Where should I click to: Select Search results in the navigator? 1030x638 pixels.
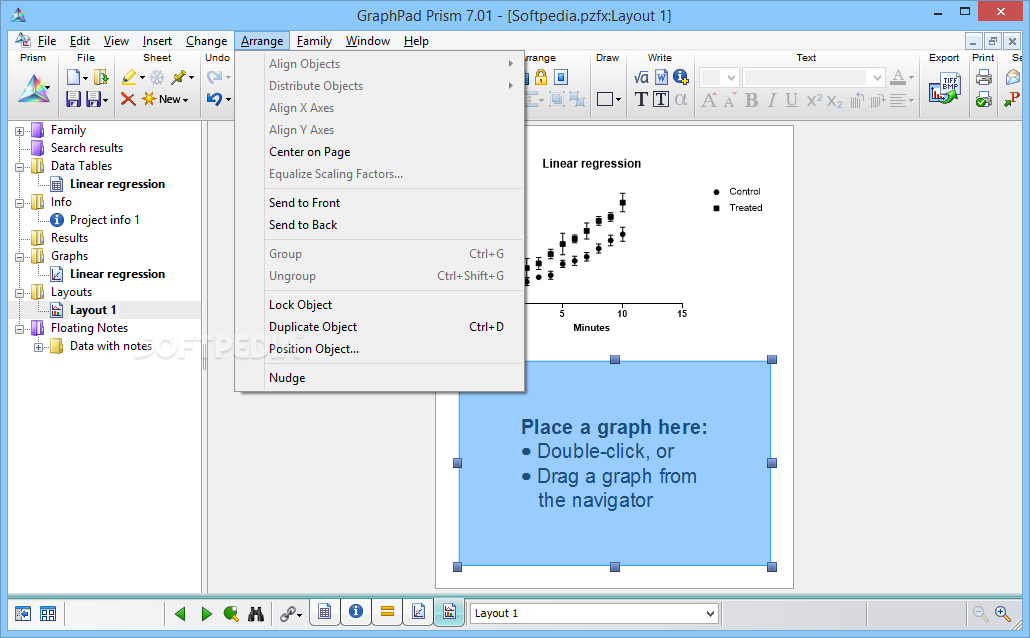point(87,148)
